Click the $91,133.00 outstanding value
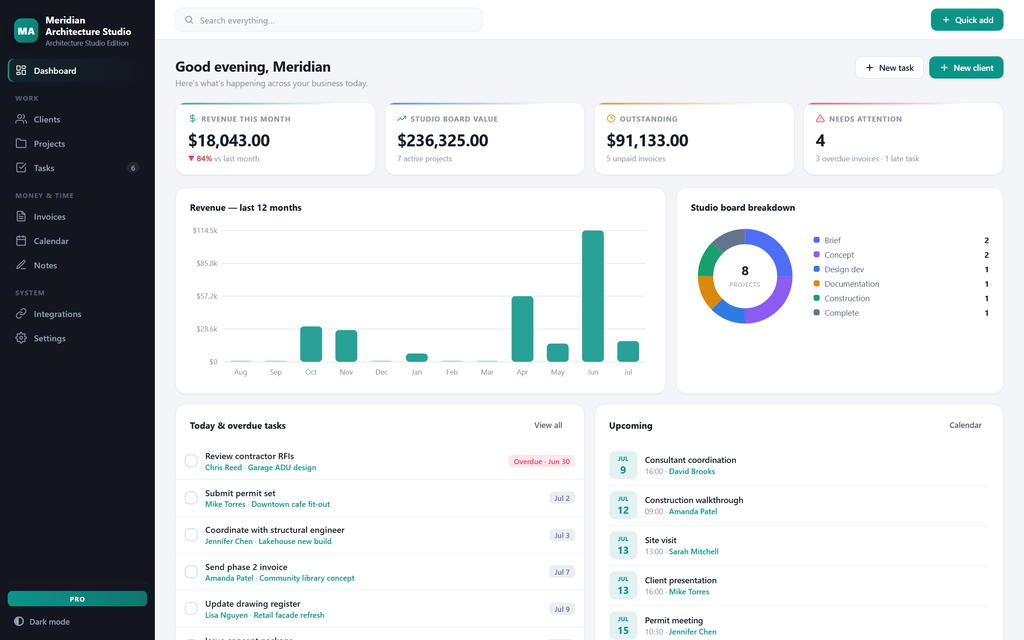The height and width of the screenshot is (640, 1024). click(x=647, y=140)
